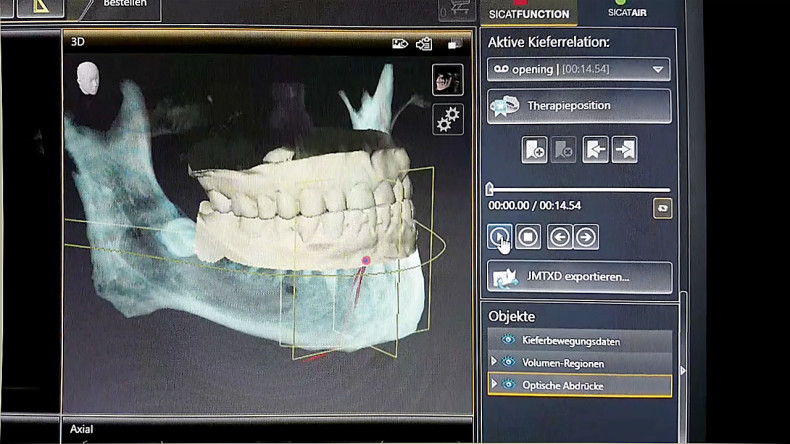
Task: Open the Bestellen workflow step
Action: pyautogui.click(x=124, y=5)
